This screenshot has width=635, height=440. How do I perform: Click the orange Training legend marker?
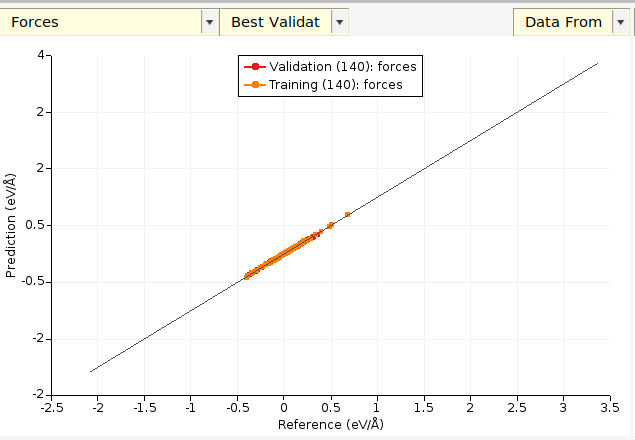pyautogui.click(x=254, y=85)
